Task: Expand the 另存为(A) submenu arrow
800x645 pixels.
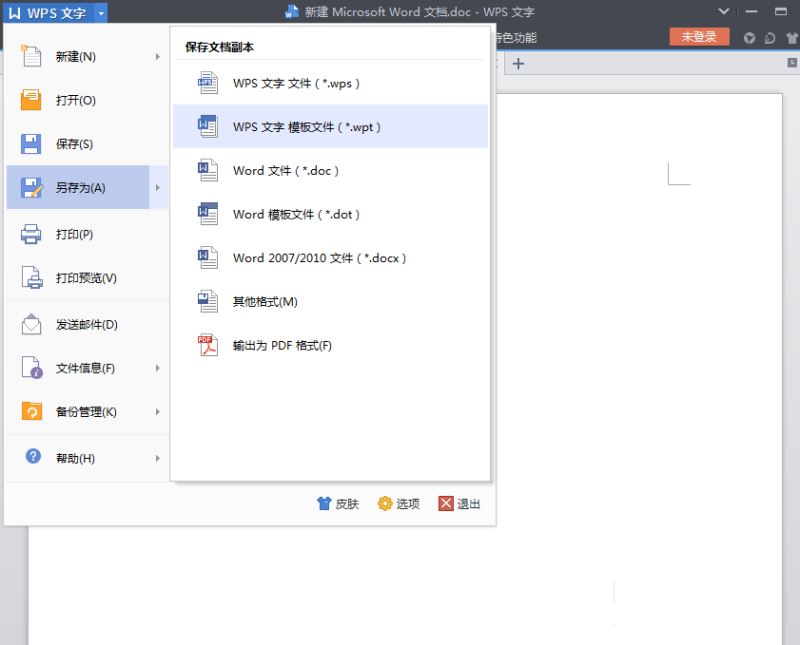Action: pos(158,188)
